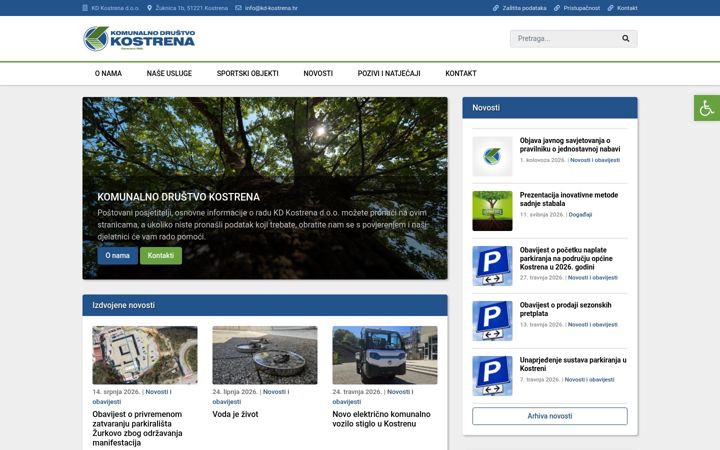Click the building icon beside KD Kostrena d.o.o.
This screenshot has height=450, width=720.
coord(85,8)
